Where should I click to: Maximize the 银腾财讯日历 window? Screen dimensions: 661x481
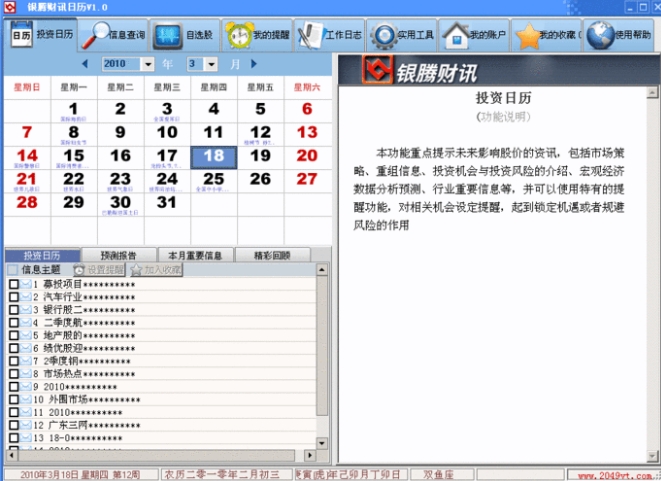643,7
